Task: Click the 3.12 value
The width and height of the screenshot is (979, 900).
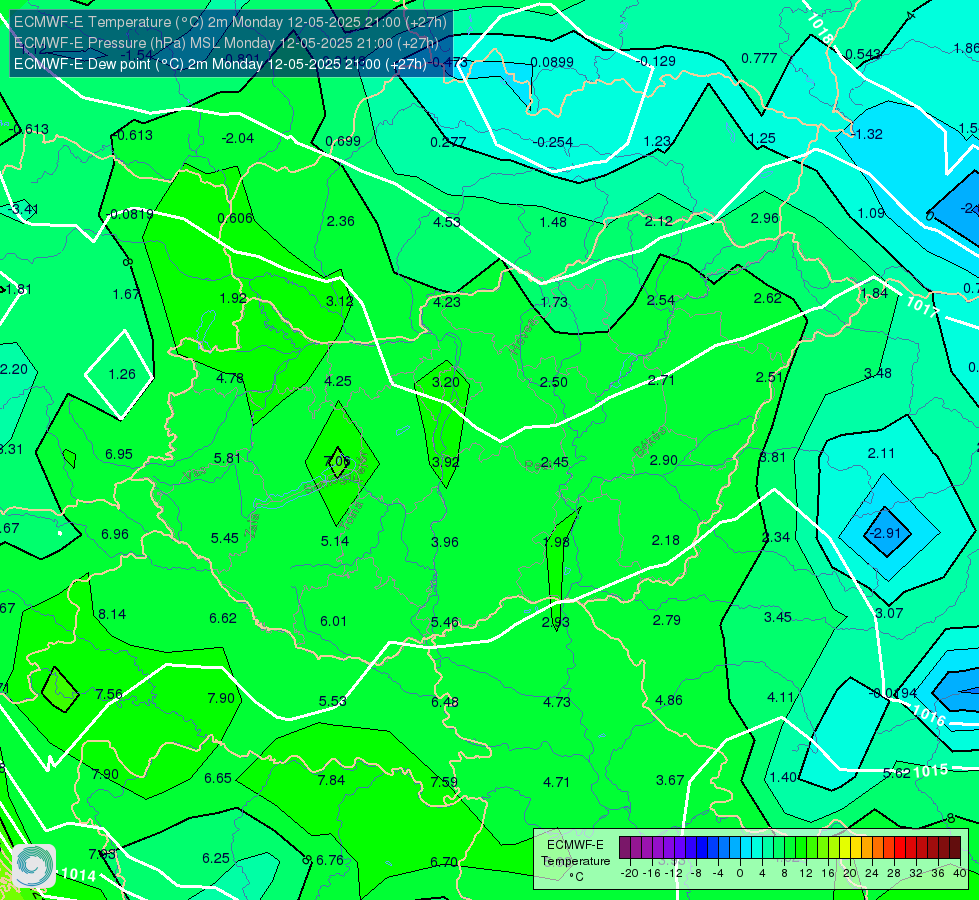Action: [340, 301]
